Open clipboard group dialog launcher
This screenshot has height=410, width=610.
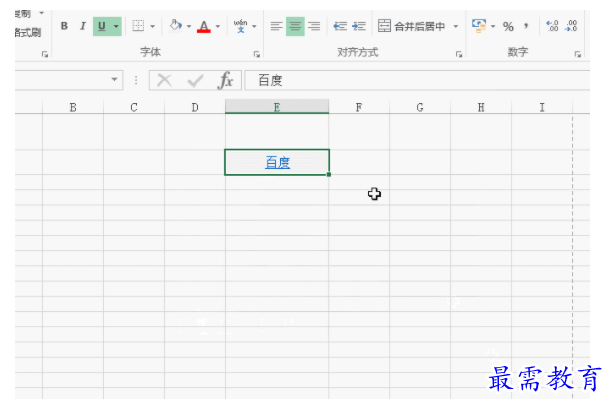(45, 54)
